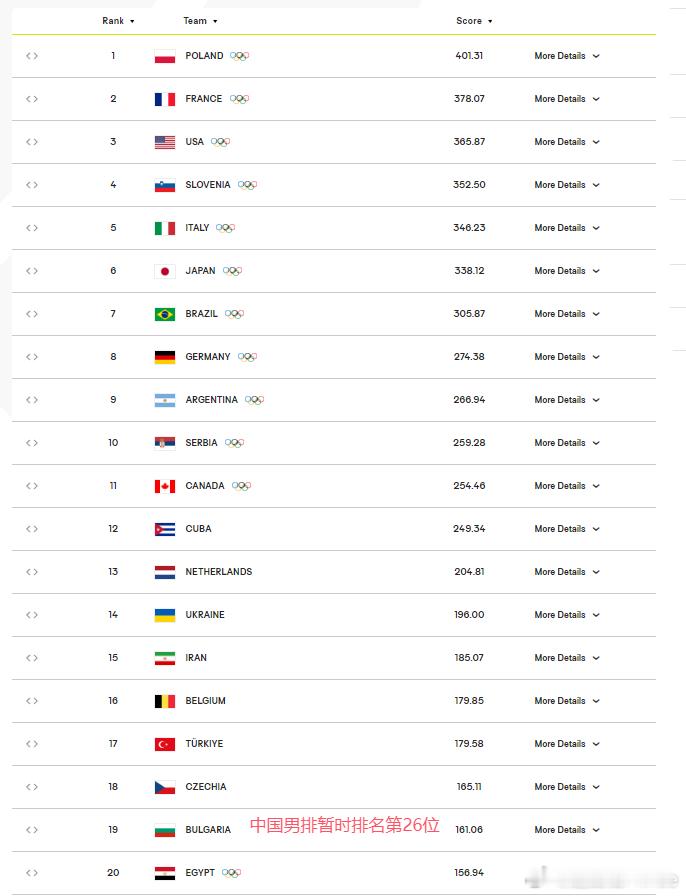Click the code brackets icon in Cuba row

click(x=32, y=529)
